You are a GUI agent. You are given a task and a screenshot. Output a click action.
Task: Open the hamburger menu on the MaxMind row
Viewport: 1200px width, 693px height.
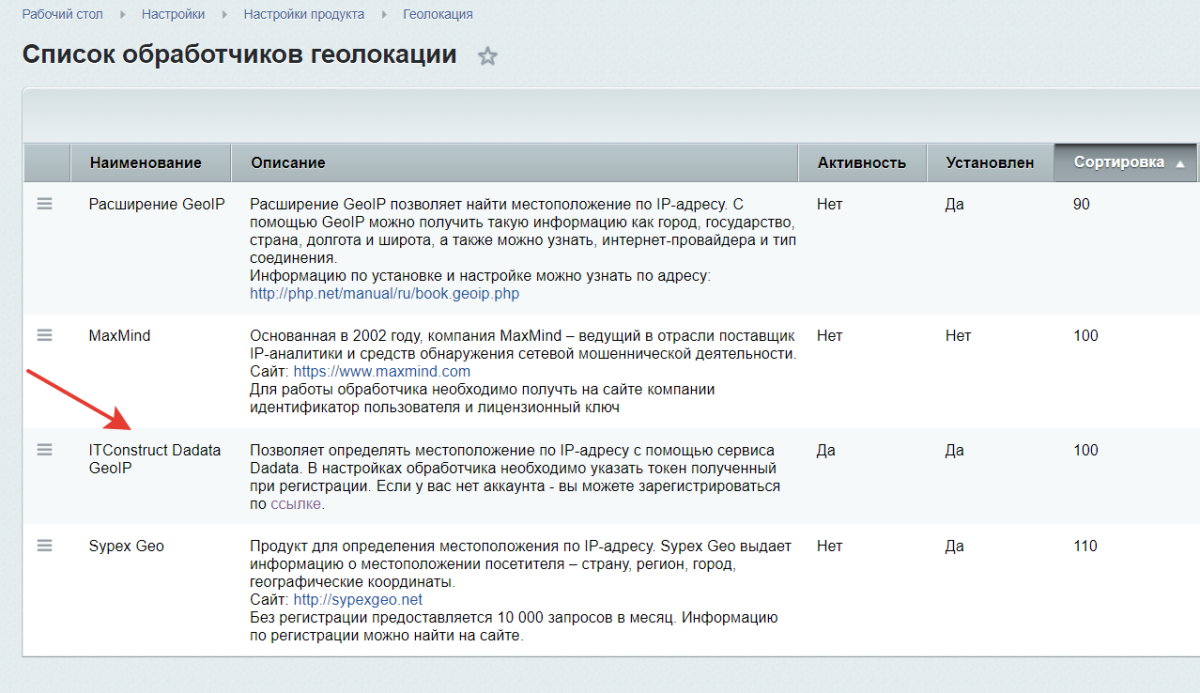[x=44, y=335]
